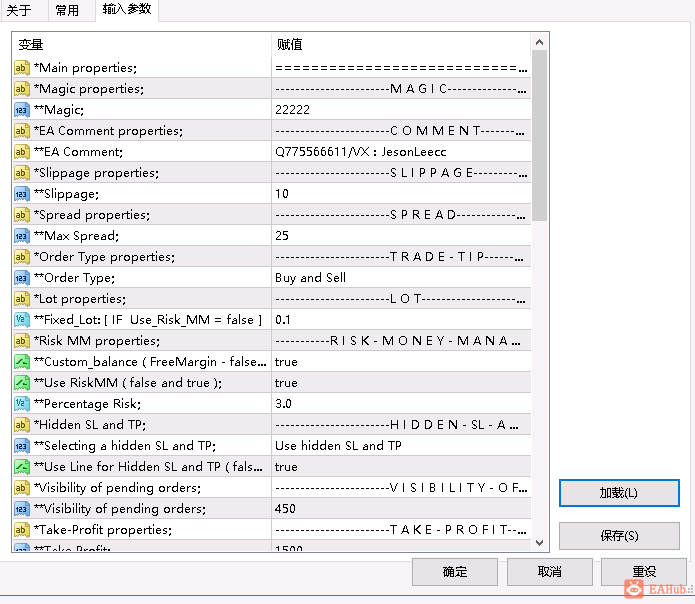695x604 pixels.
Task: Click the string icon beside *Order Type properties
Action: pos(21,257)
